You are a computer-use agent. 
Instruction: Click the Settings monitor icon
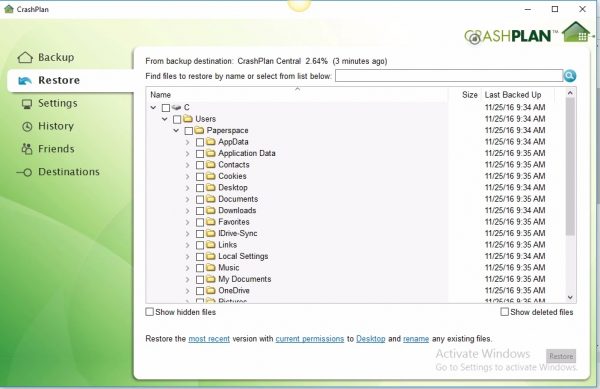[x=27, y=104]
